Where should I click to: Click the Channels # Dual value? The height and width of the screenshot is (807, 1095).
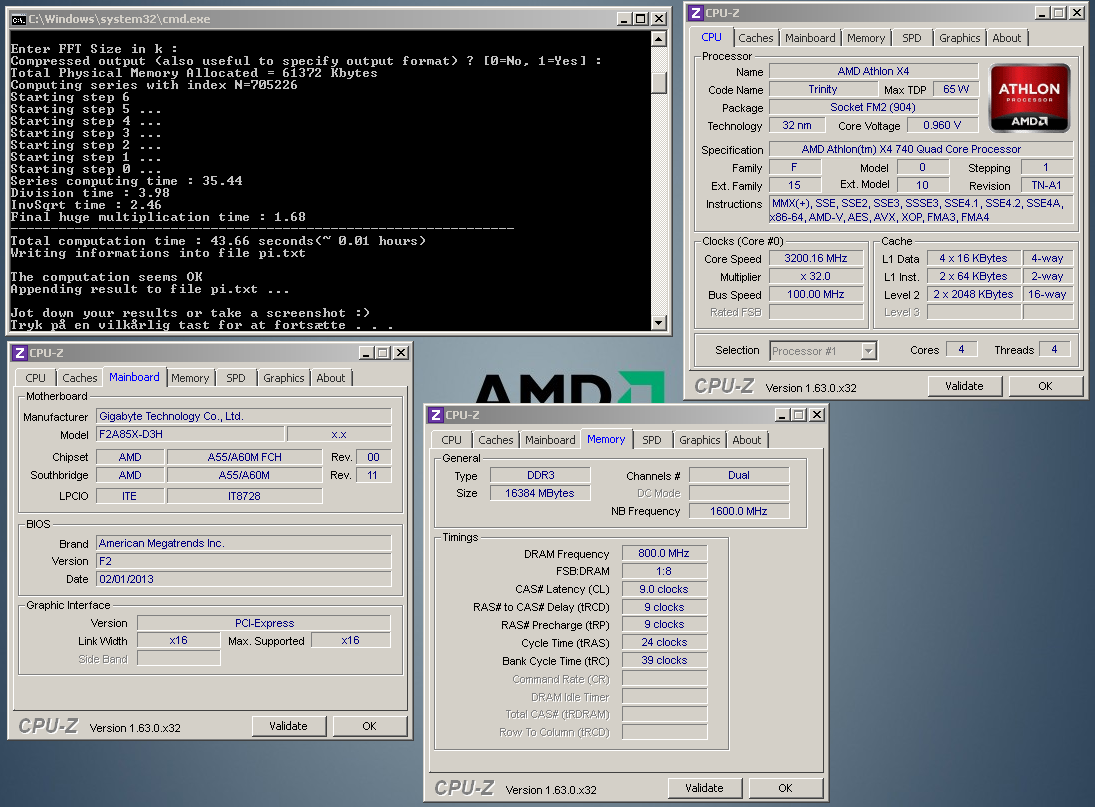coord(739,475)
